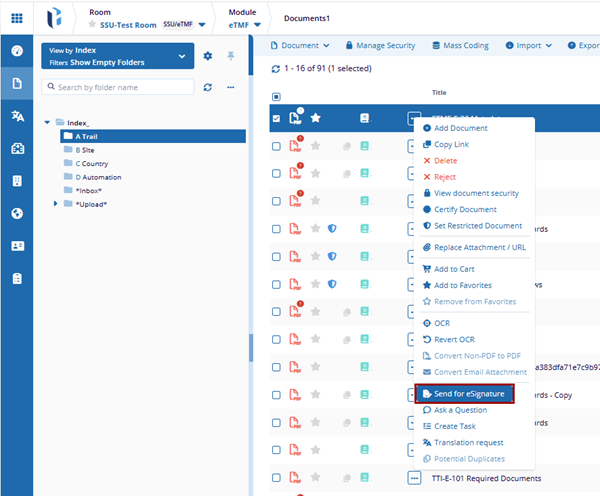600x496 pixels.
Task: Expand the *Upload* folder tree node
Action: click(56, 204)
